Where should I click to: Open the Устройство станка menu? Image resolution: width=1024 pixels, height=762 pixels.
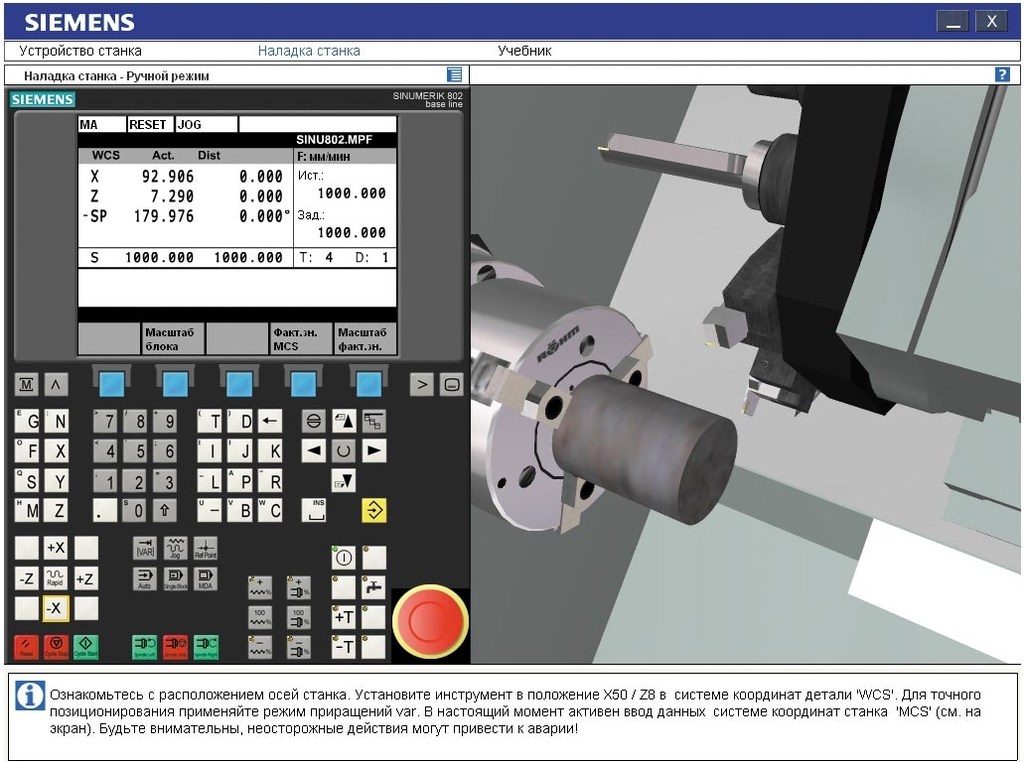pyautogui.click(x=80, y=51)
